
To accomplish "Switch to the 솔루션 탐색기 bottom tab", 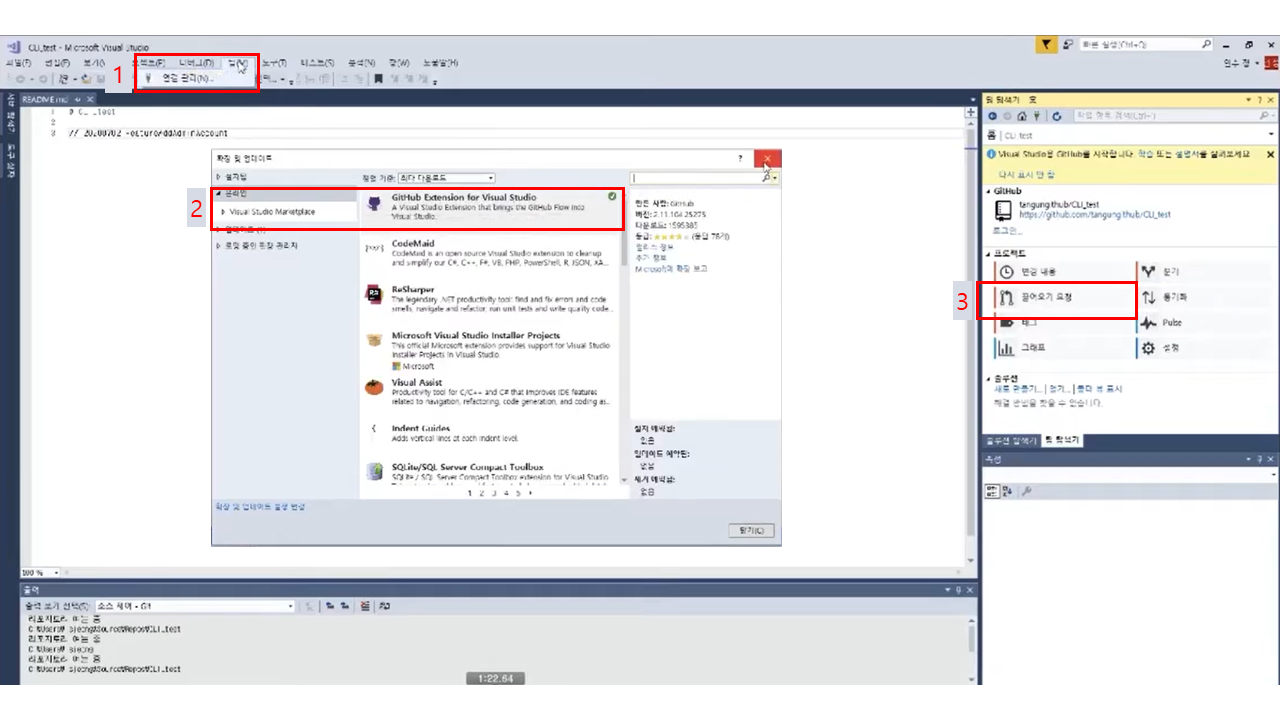I will (1012, 440).
